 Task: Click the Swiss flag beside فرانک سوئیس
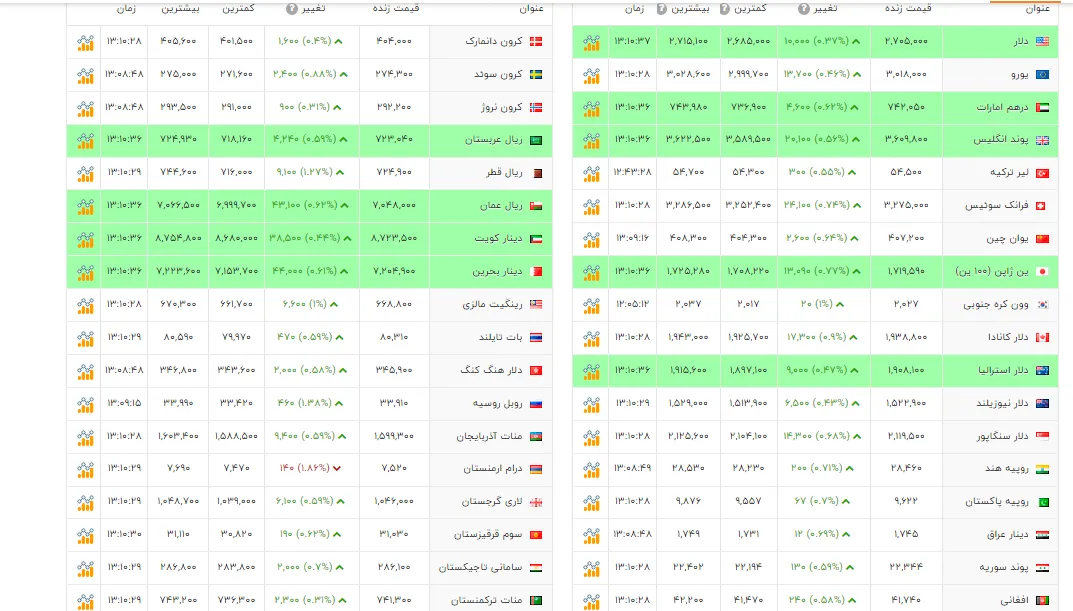click(1041, 206)
